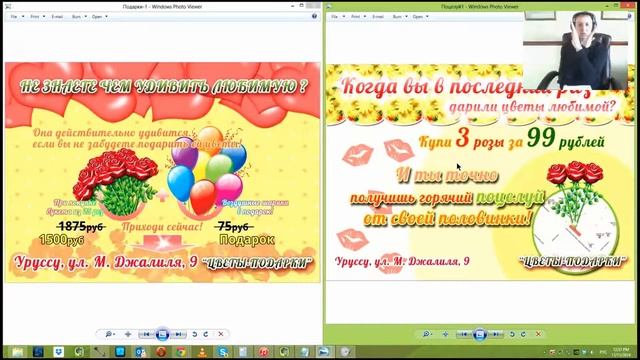Click actual size button in right viewer
Screen dimensions: 640x360
coord(446,334)
